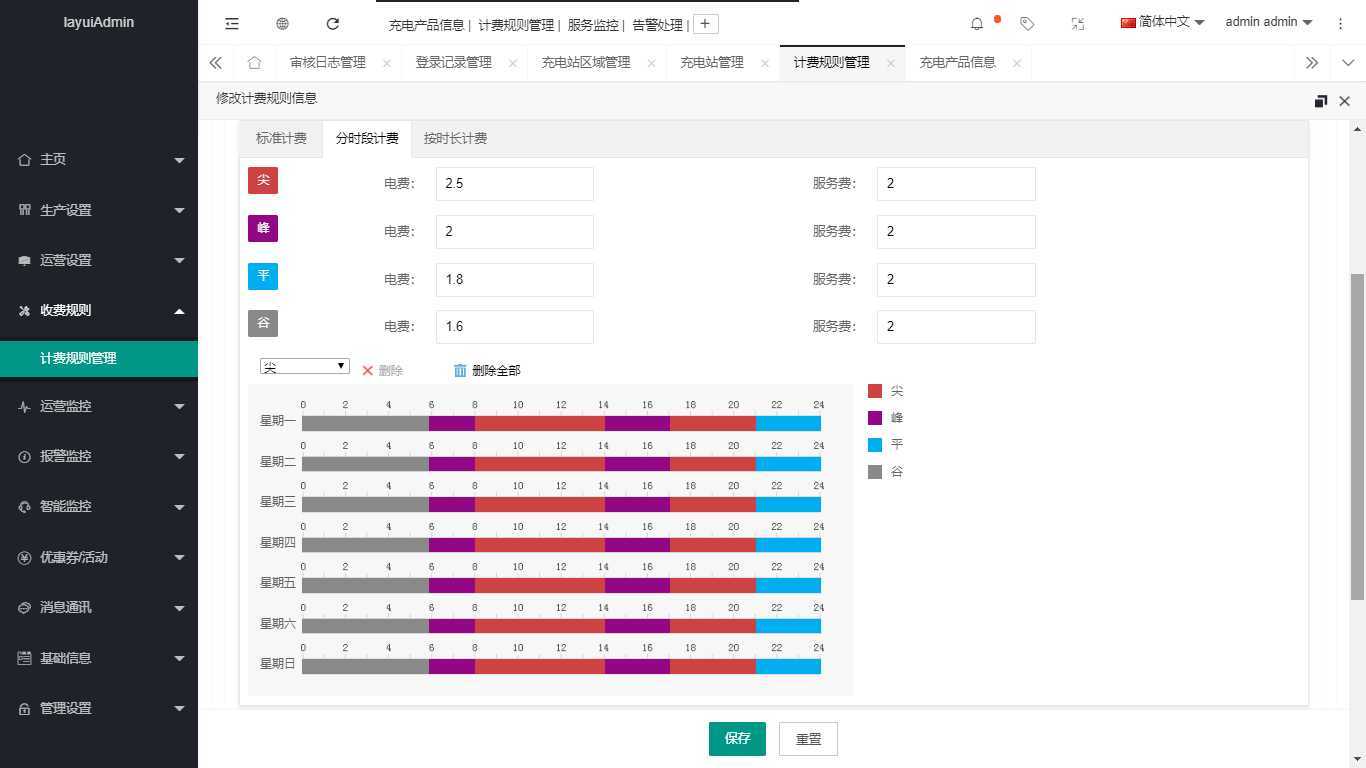Click the 保存 save button
Screen dimensions: 1366x768
tap(737, 739)
